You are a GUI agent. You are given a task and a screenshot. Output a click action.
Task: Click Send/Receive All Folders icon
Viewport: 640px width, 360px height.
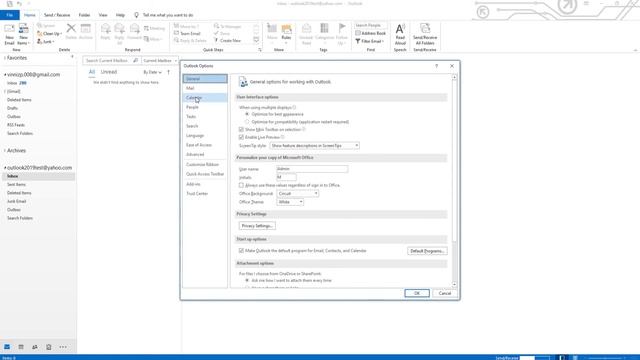425,28
